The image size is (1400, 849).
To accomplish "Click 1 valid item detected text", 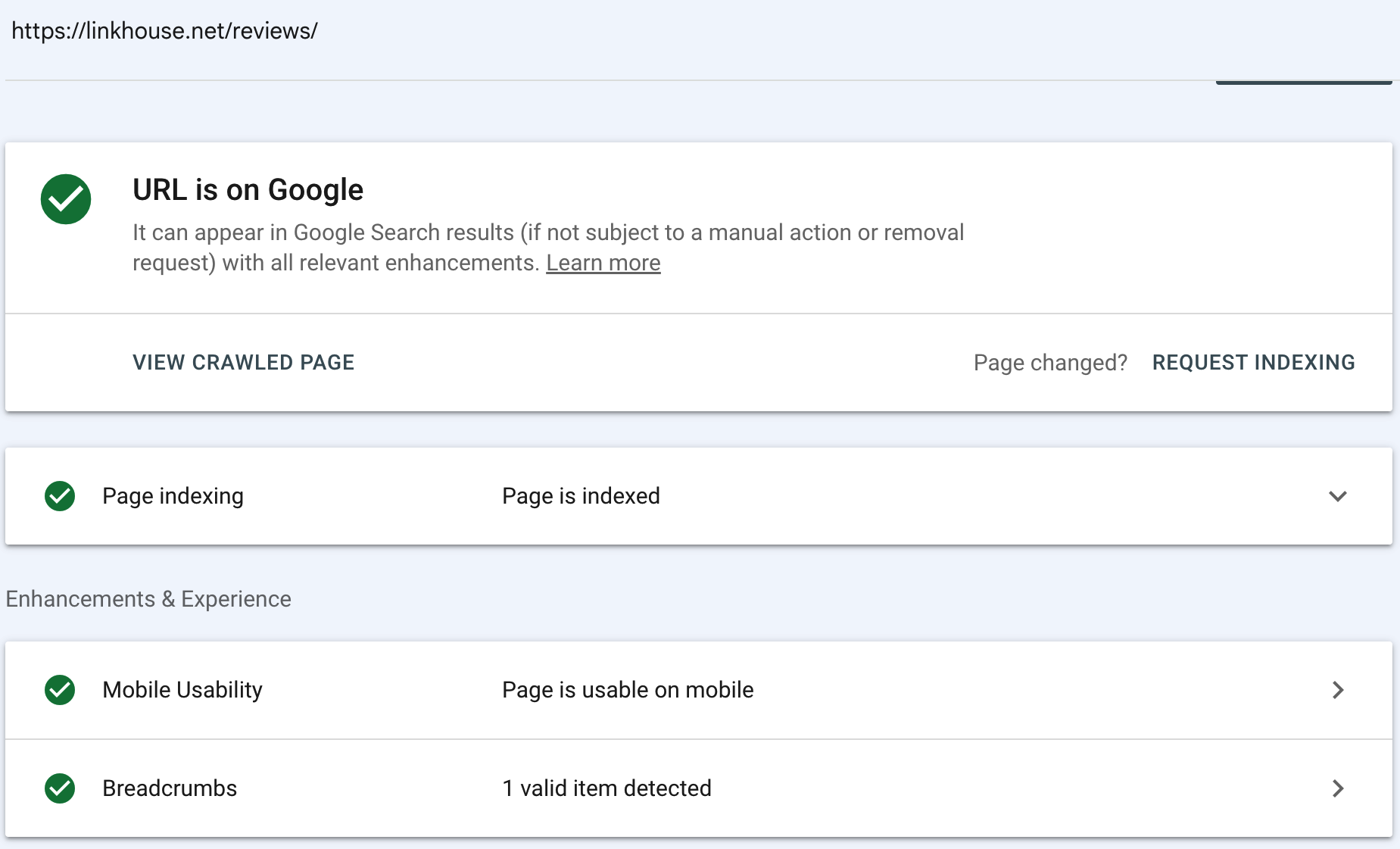I will pos(607,788).
